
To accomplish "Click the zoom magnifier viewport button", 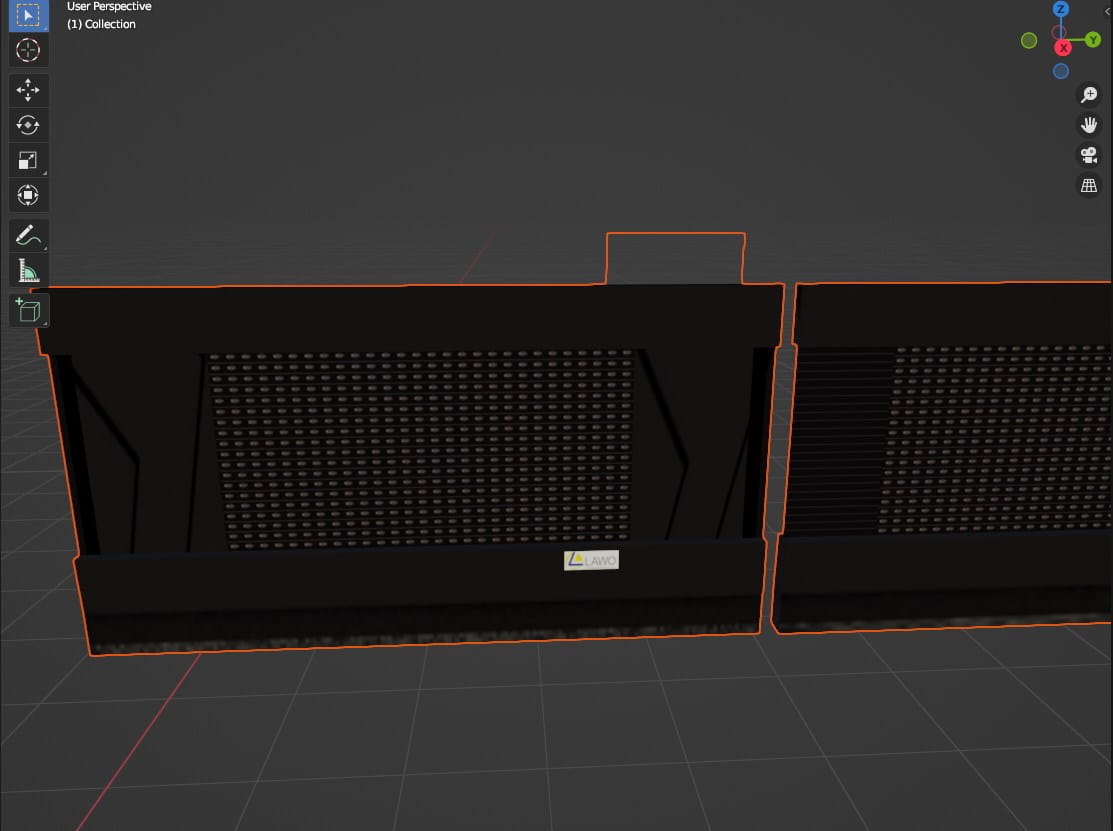I will 1089,94.
